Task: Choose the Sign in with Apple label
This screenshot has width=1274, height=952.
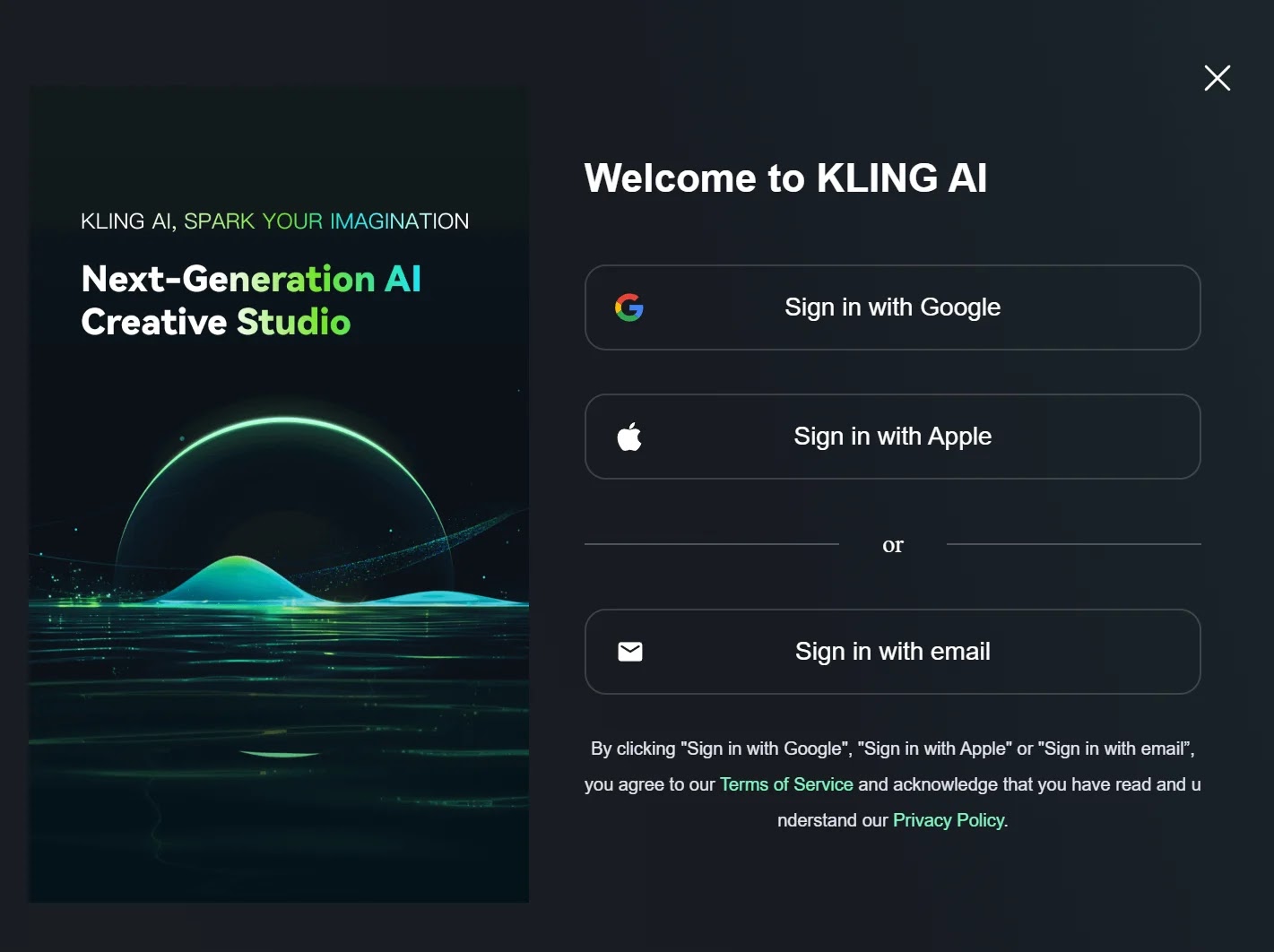Action: [892, 437]
